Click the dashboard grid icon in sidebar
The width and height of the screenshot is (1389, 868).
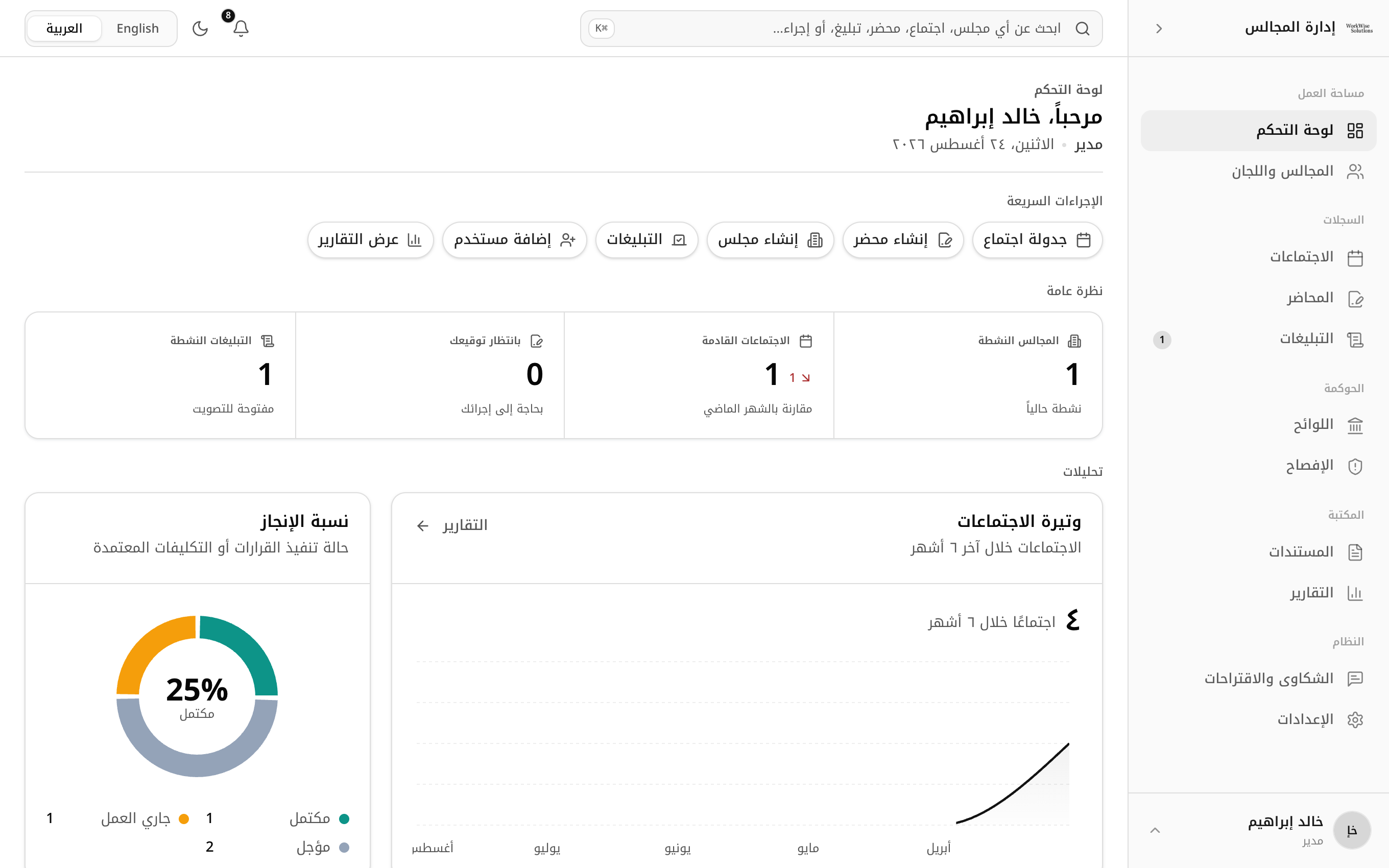click(x=1355, y=130)
